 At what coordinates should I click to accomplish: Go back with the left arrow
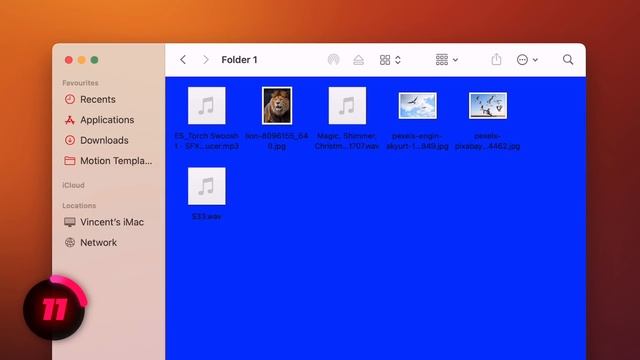click(x=183, y=60)
